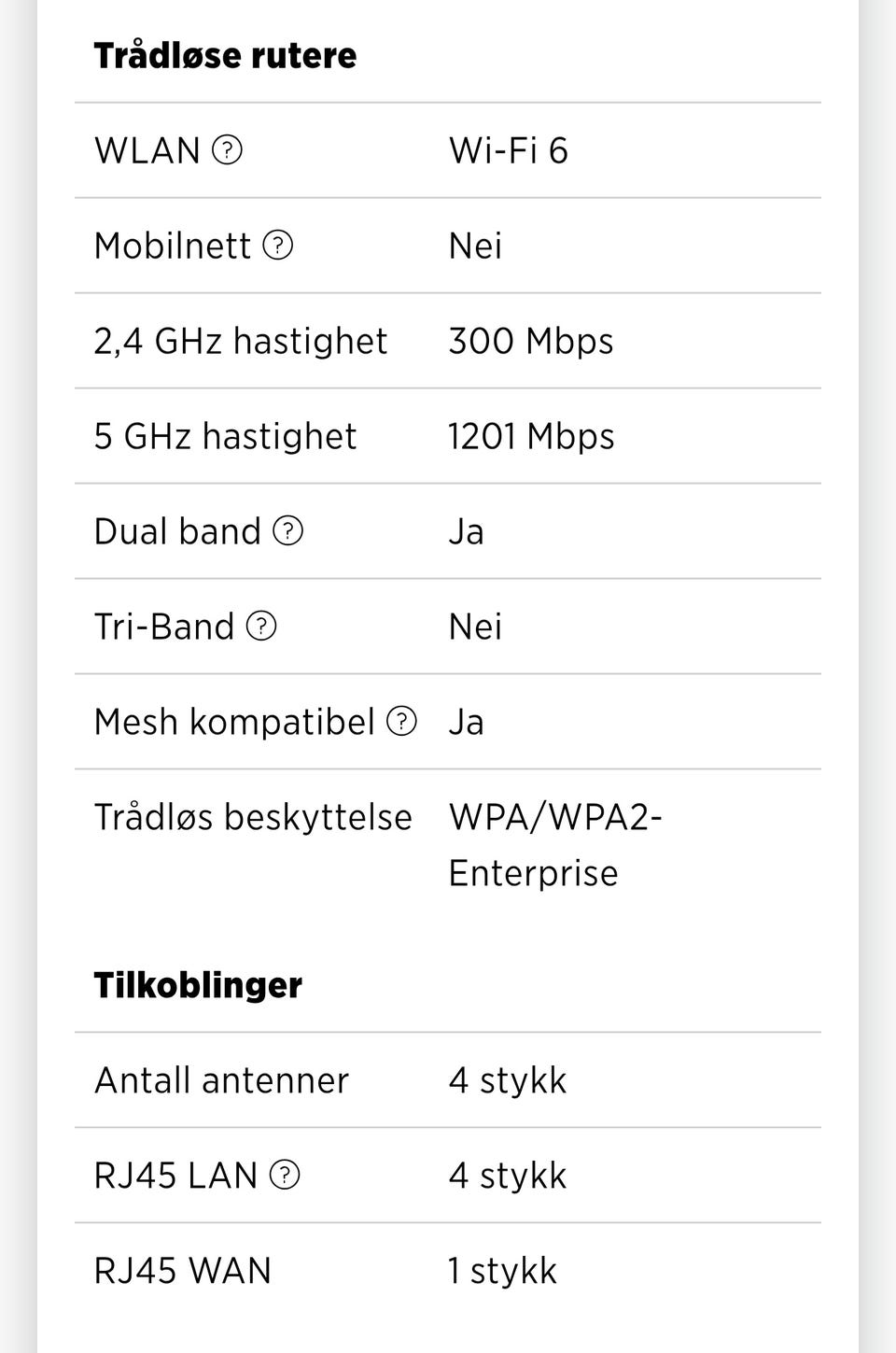Tap the Dual band help icon
The width and height of the screenshot is (896, 1353).
point(287,531)
